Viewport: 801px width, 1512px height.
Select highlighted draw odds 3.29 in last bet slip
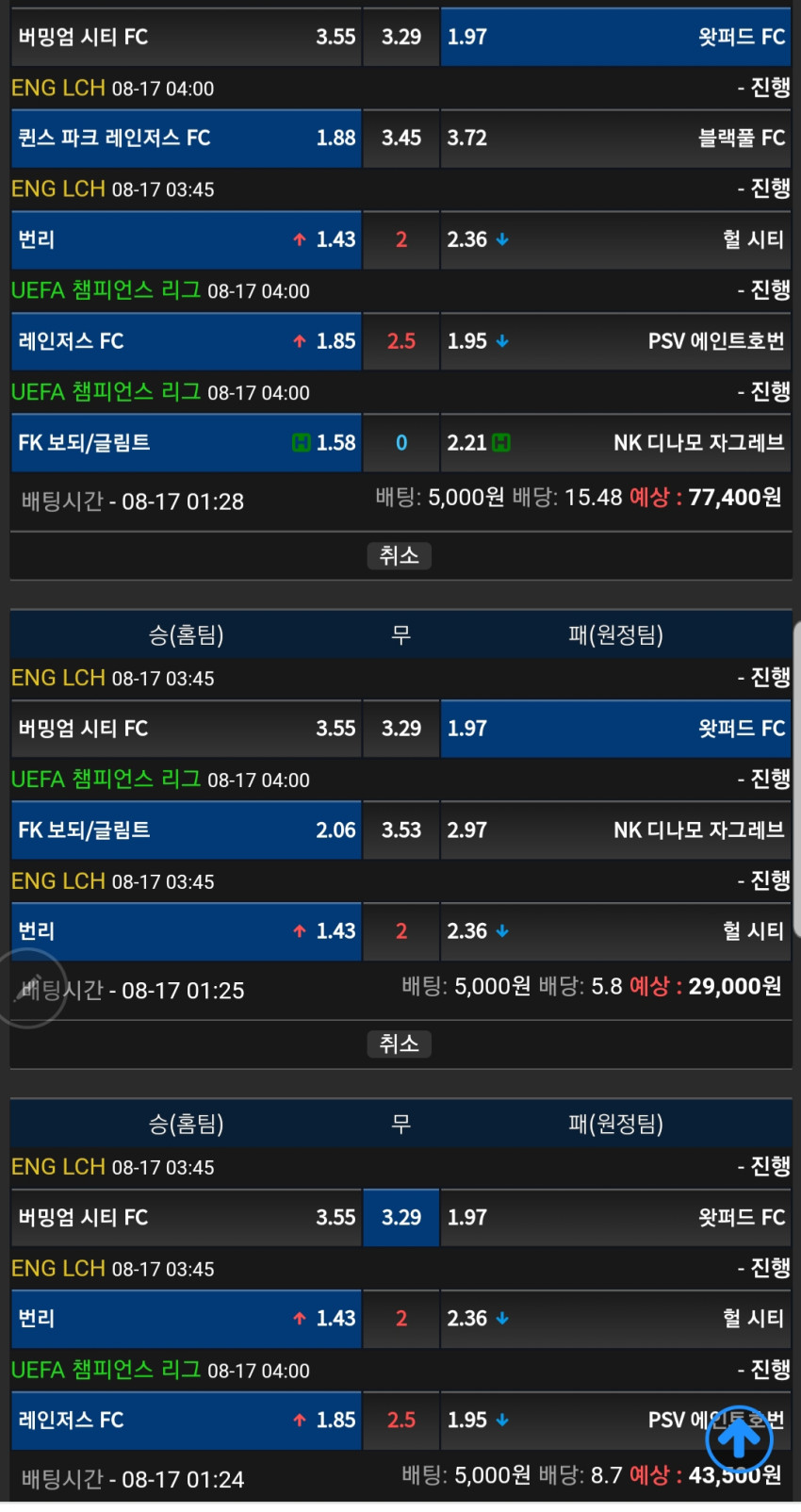401,1217
